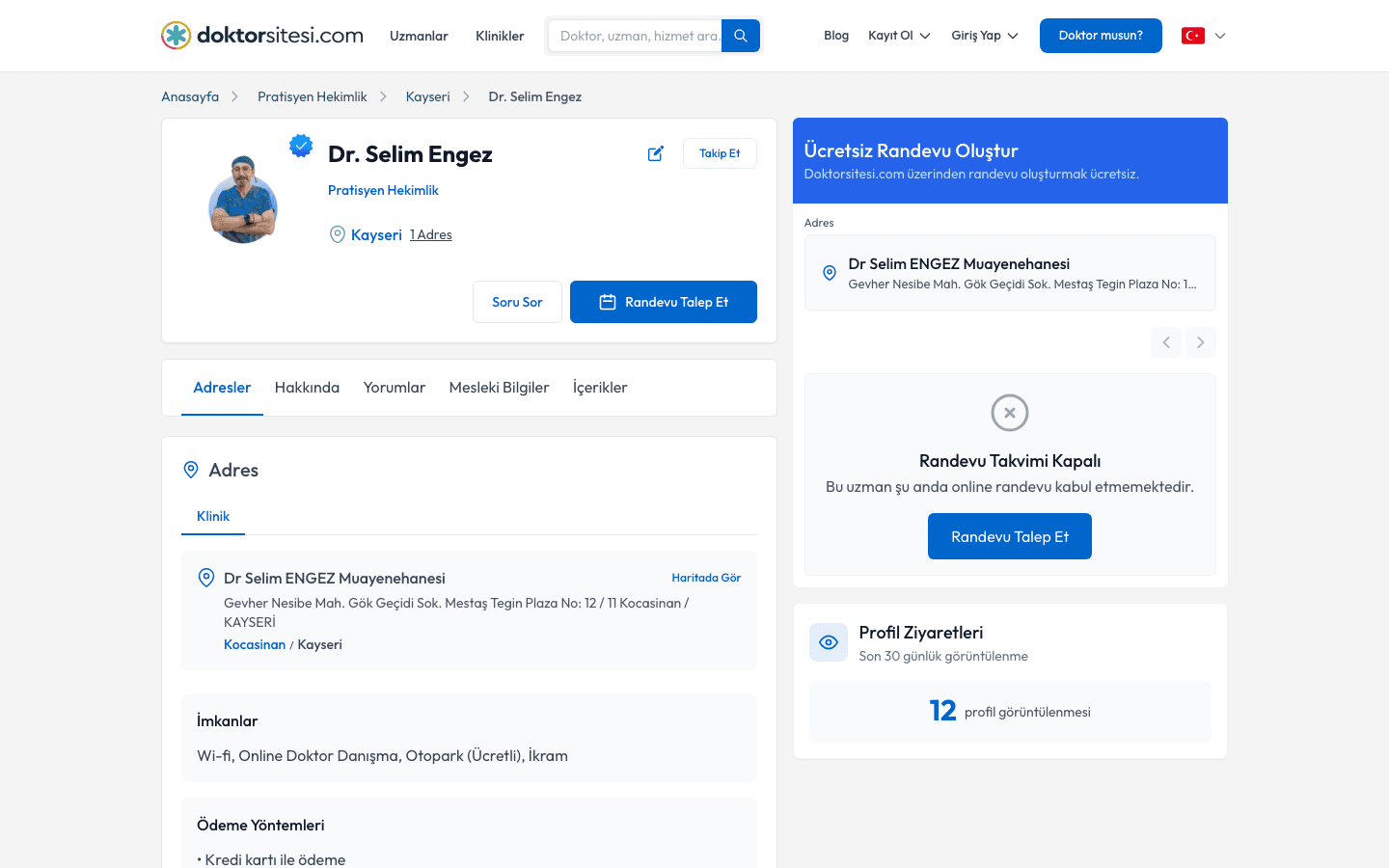
Task: Click the Takip Et button
Action: point(720,153)
